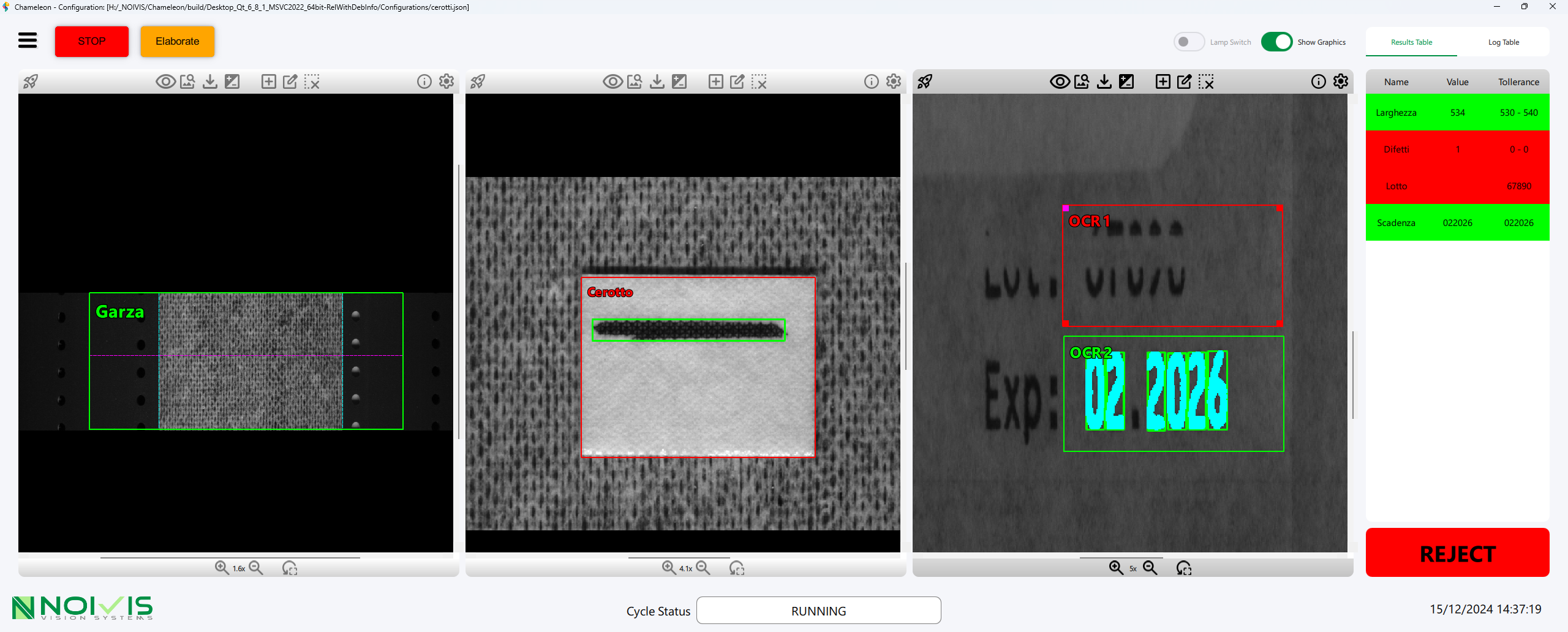
Task: Click the rocket icon in Cerotto panel
Action: point(478,81)
